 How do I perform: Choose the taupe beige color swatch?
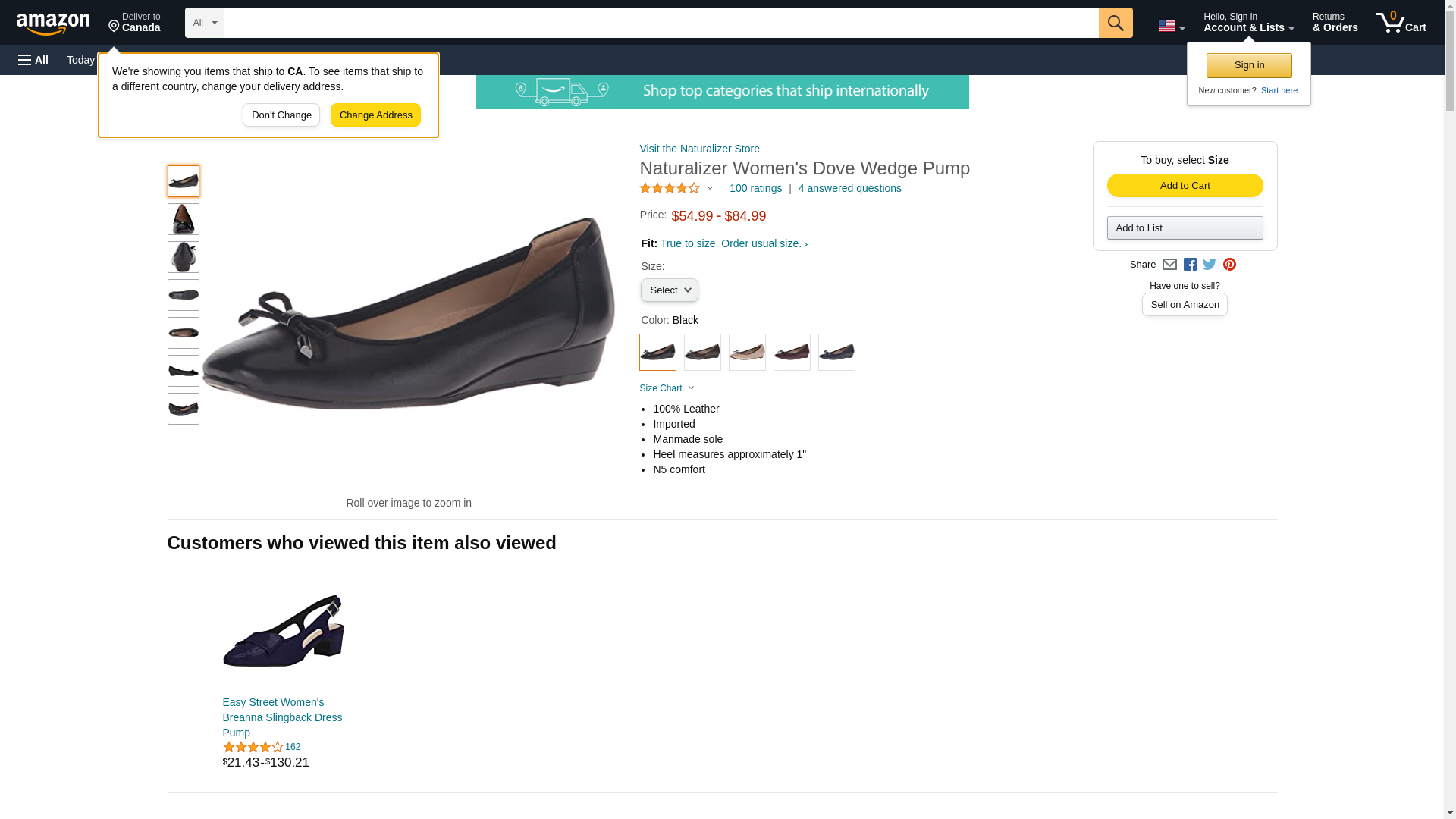pyautogui.click(x=747, y=353)
